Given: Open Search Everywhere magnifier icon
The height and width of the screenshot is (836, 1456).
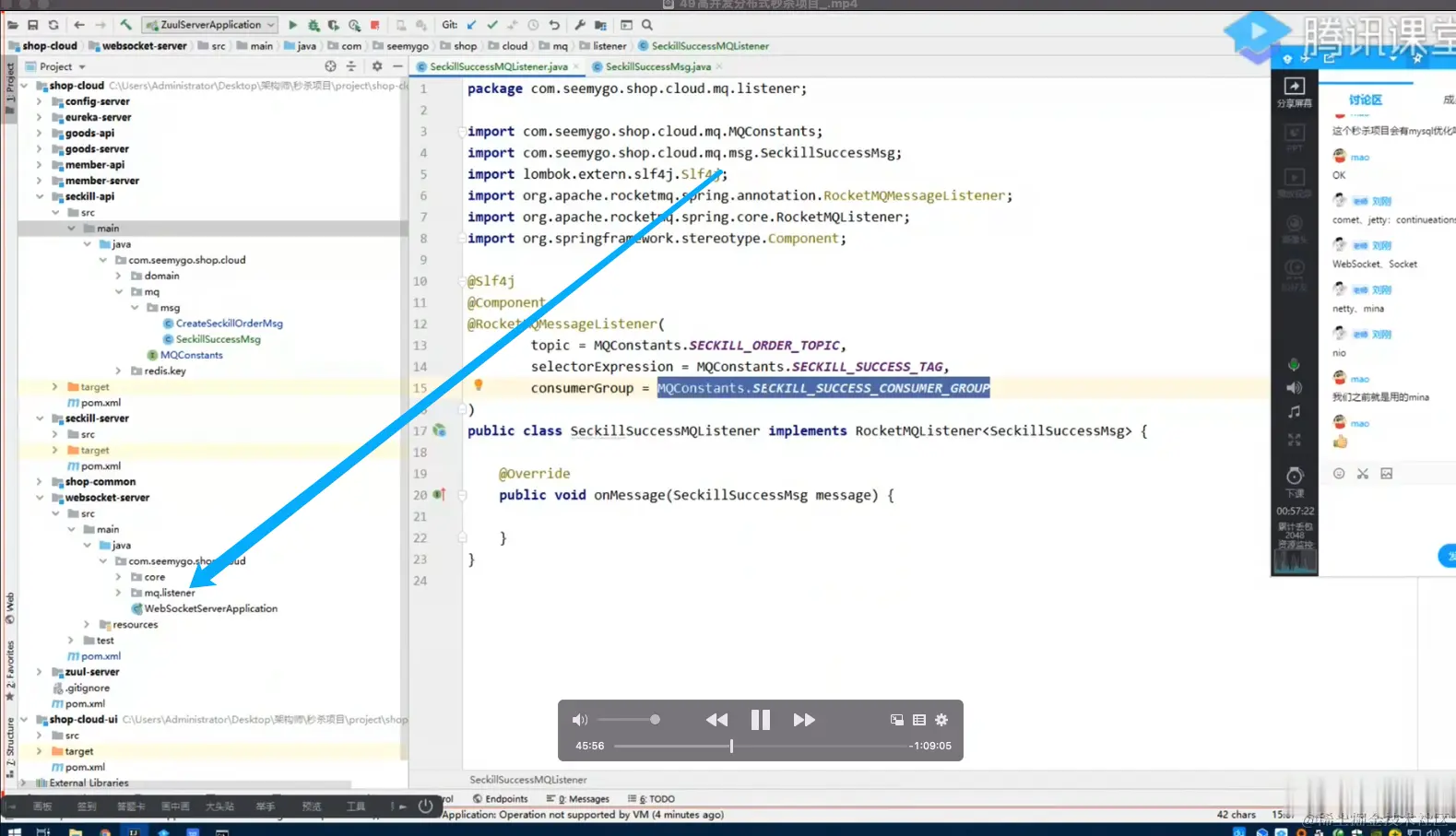Looking at the screenshot, I should [x=647, y=25].
